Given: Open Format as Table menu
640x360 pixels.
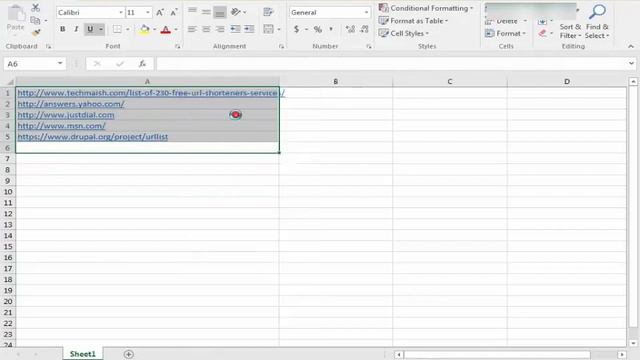Looking at the screenshot, I should [x=413, y=20].
